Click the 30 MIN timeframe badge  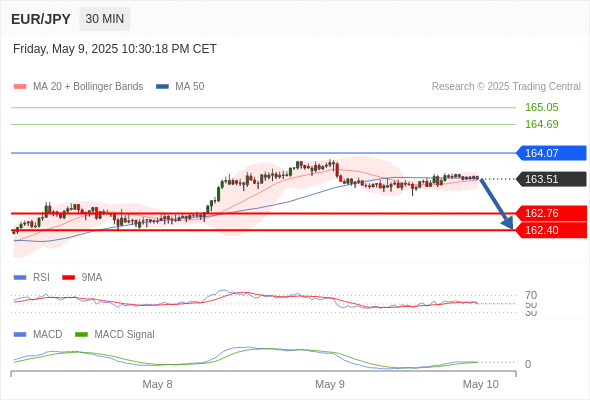point(105,19)
